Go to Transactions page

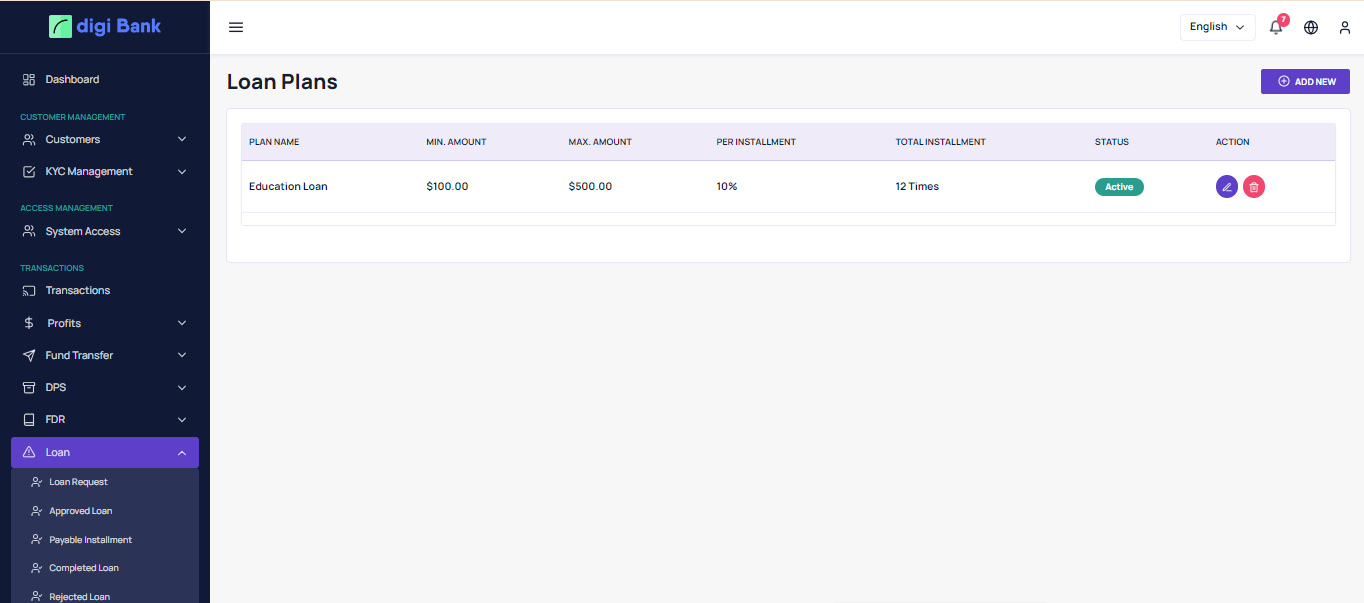(x=77, y=290)
